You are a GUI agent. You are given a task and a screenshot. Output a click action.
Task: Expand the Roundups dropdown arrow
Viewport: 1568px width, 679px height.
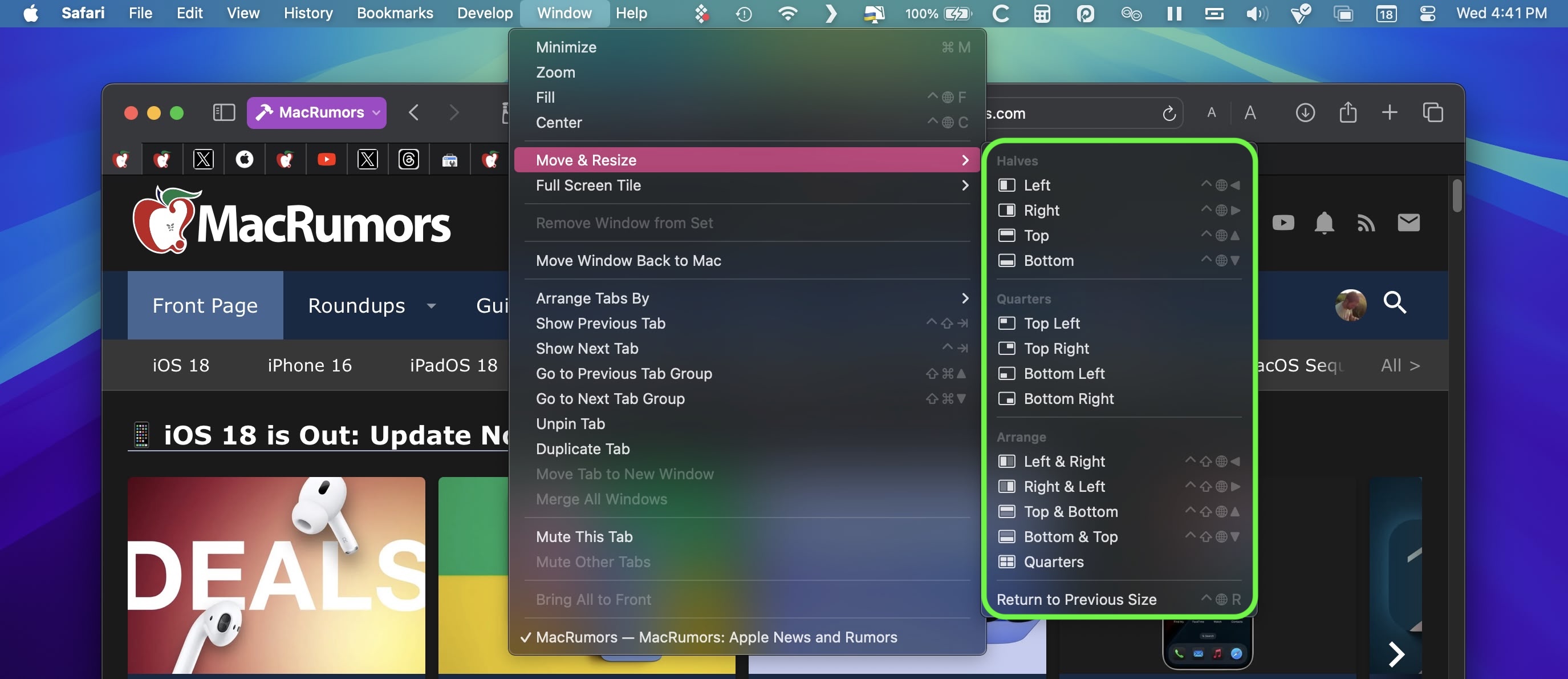432,306
